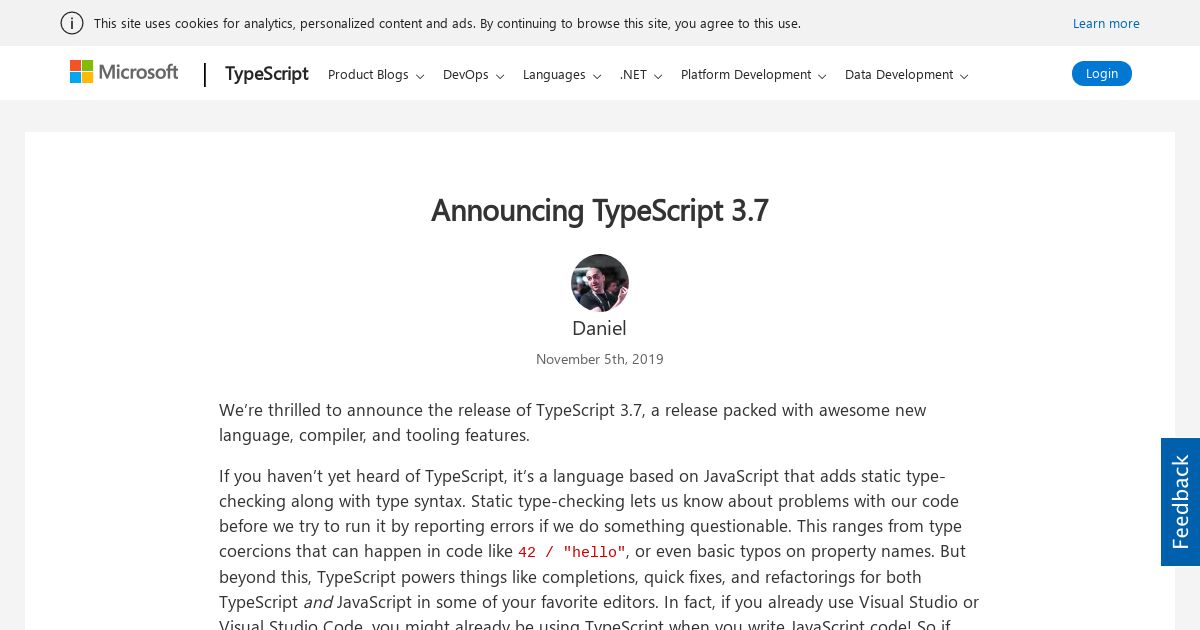Click the 42 / "hello" code snippet
Image resolution: width=1200 pixels, height=630 pixels.
point(572,552)
